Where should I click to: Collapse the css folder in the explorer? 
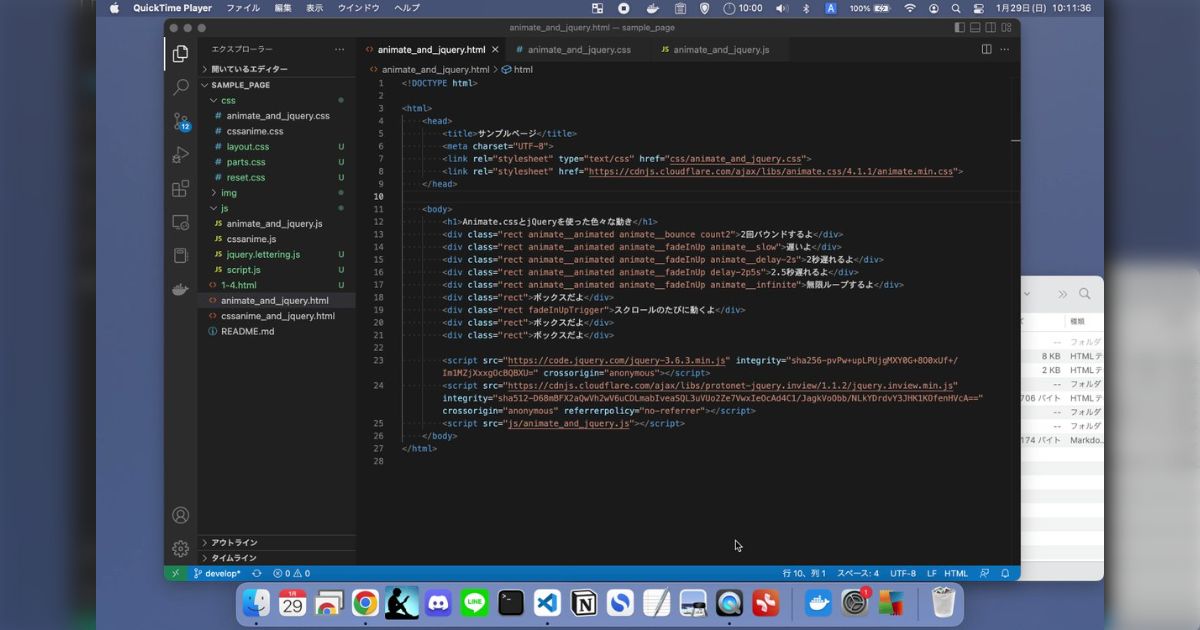[228, 100]
